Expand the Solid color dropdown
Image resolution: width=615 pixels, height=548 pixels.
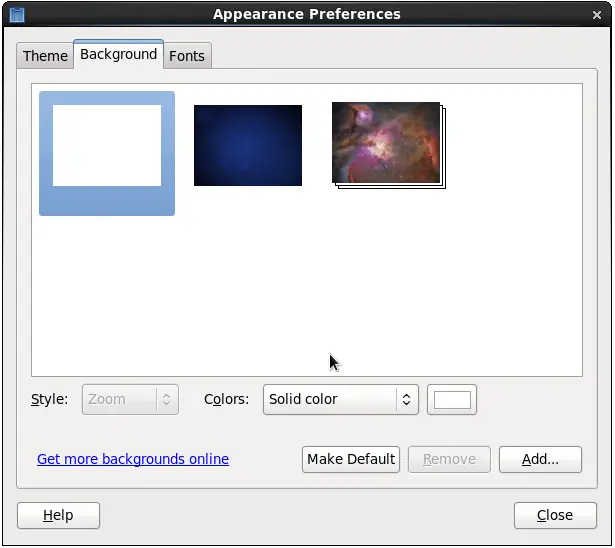340,399
